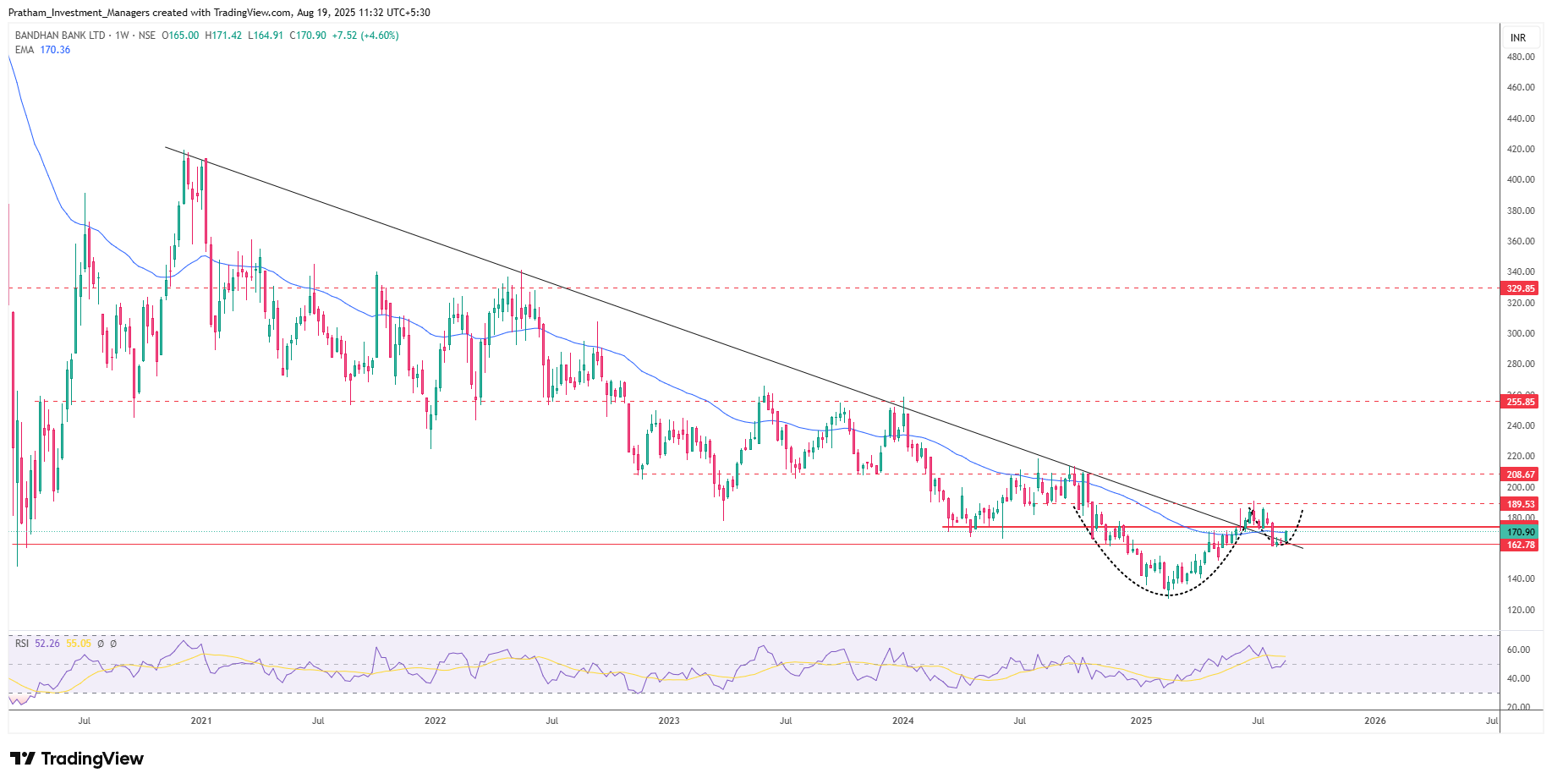Click the second Ø symbol in RSI legend
Viewport: 1552px width, 784px height.
pyautogui.click(x=113, y=644)
